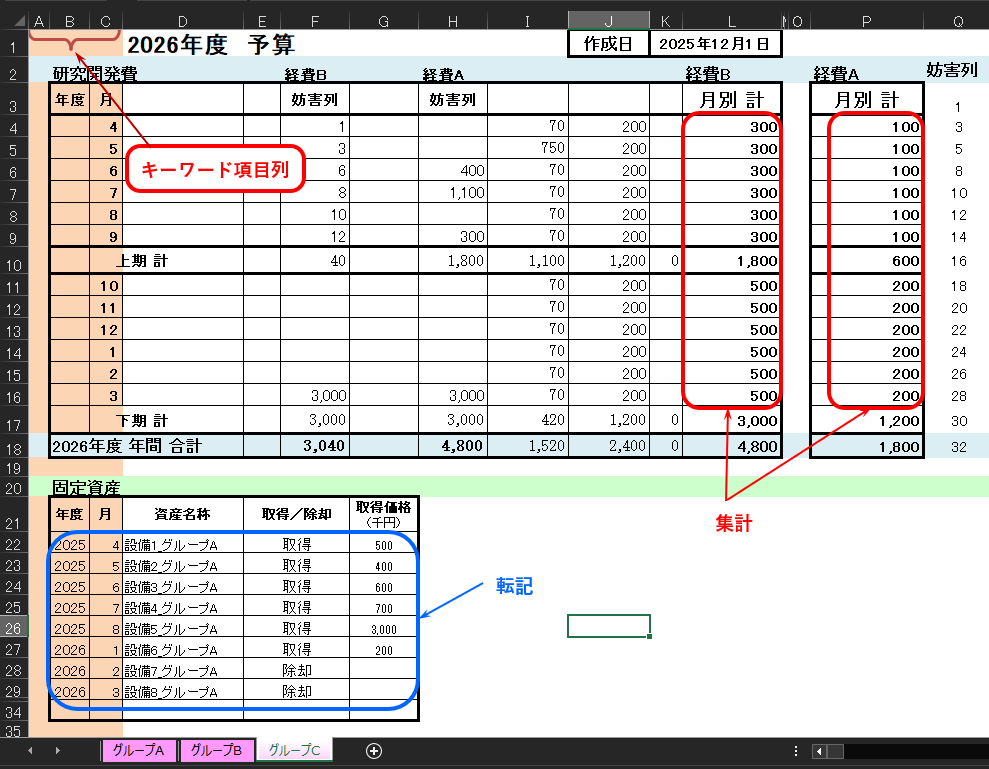Click the 設備8_グループA asset name
Viewport: 989px width, 769px height.
183,691
